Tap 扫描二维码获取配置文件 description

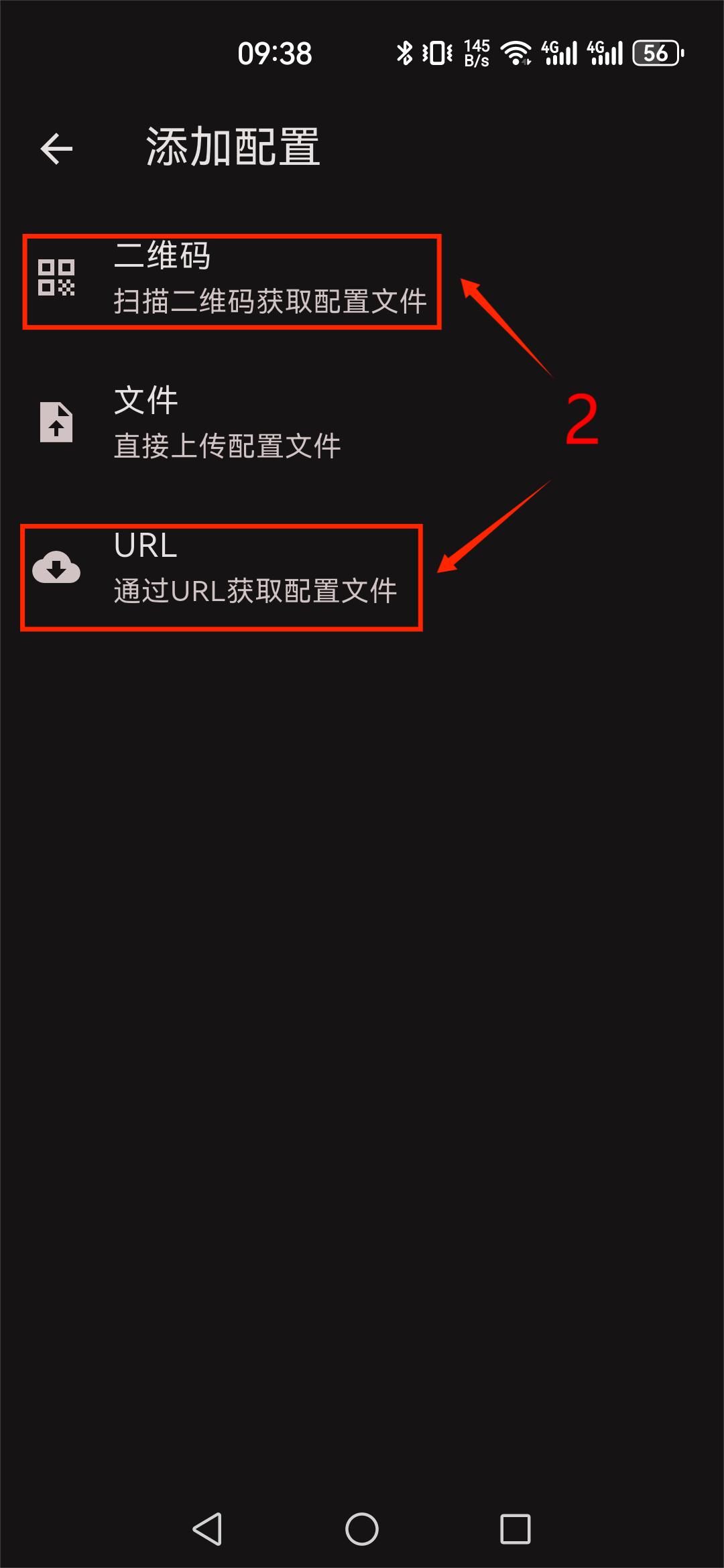[x=270, y=301]
